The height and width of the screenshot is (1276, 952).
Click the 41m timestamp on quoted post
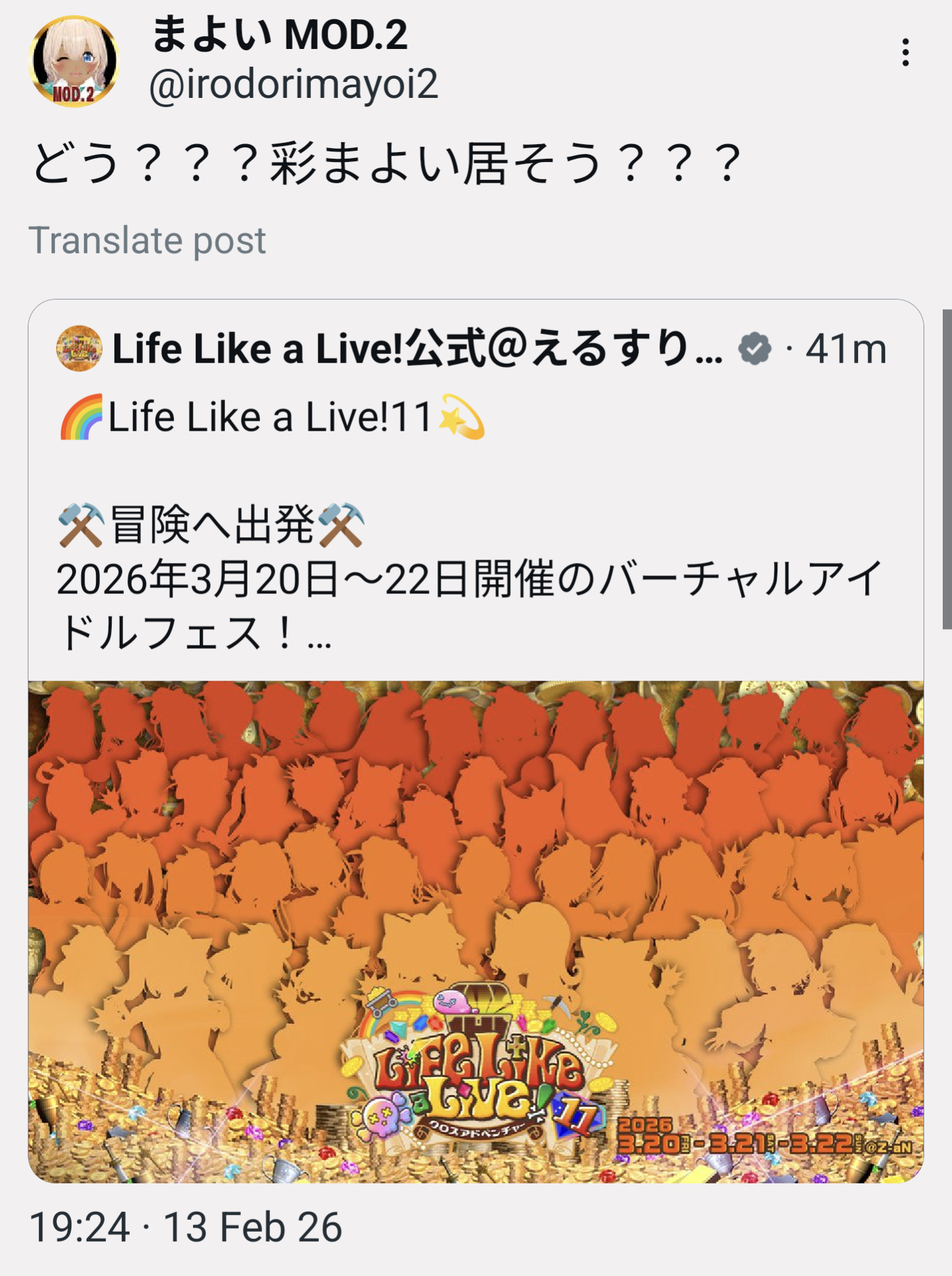click(x=845, y=349)
